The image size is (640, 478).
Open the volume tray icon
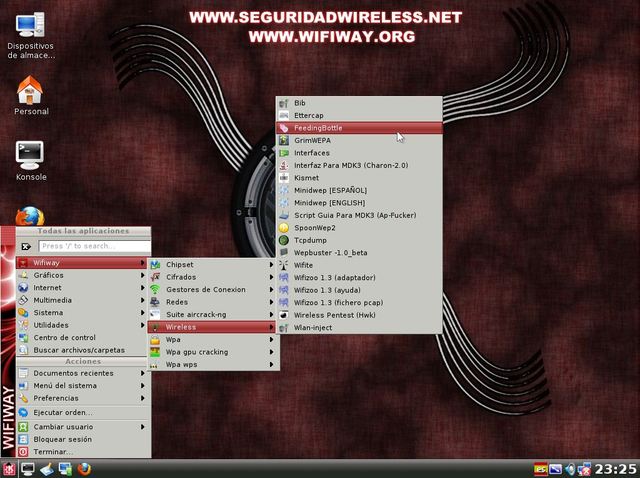point(570,469)
